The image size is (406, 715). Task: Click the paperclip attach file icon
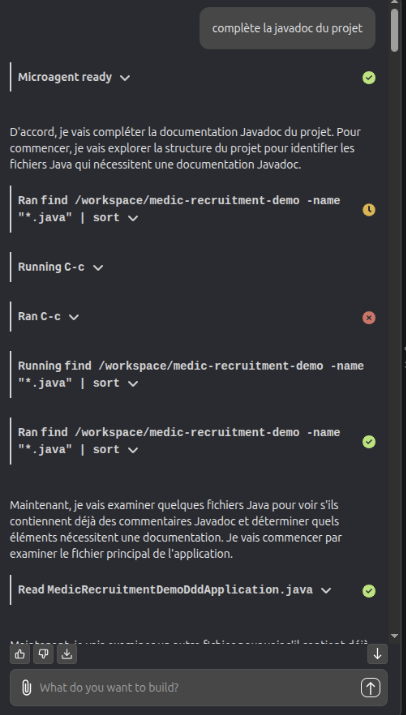point(26,687)
